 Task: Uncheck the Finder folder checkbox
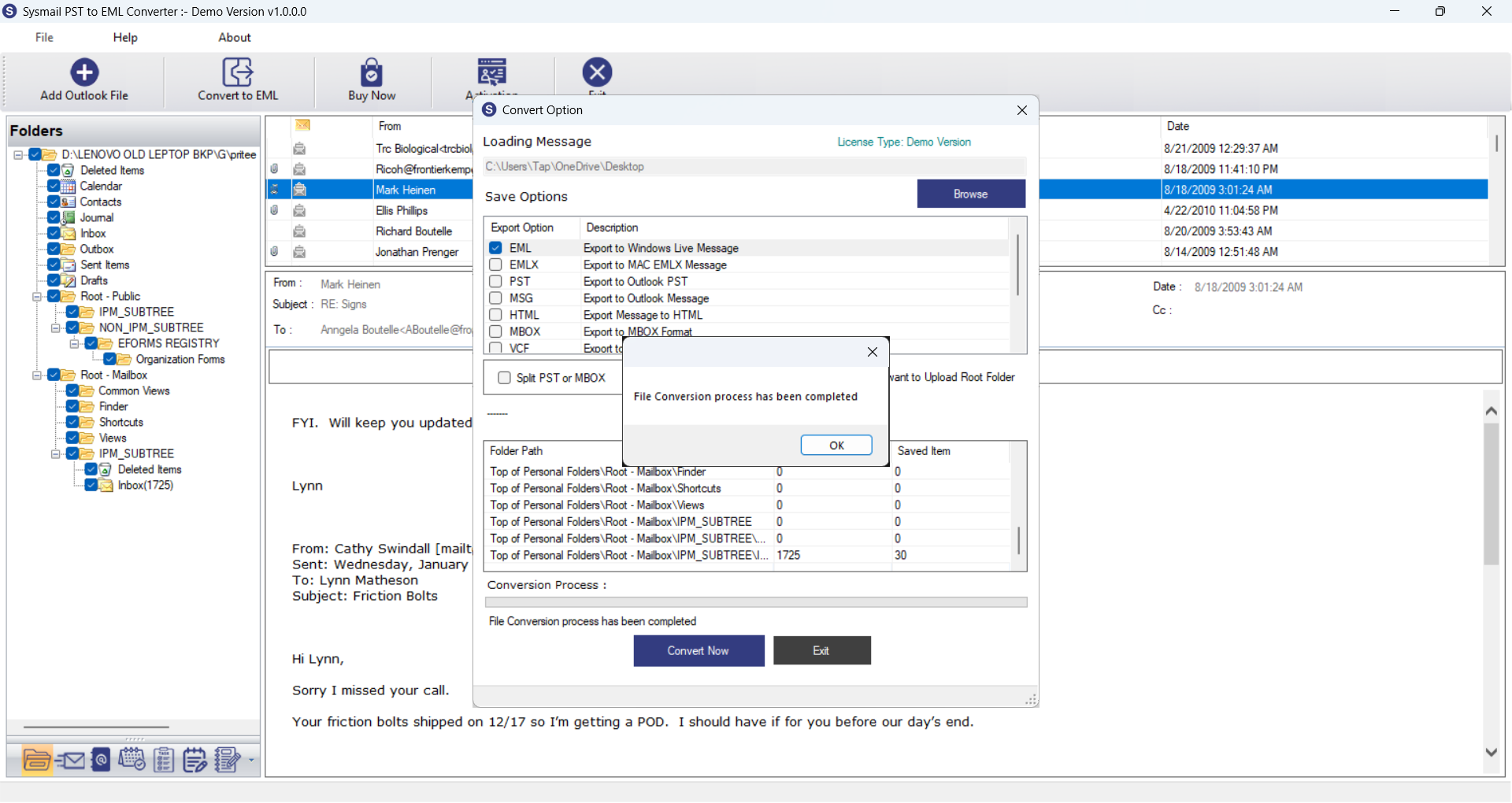[72, 406]
